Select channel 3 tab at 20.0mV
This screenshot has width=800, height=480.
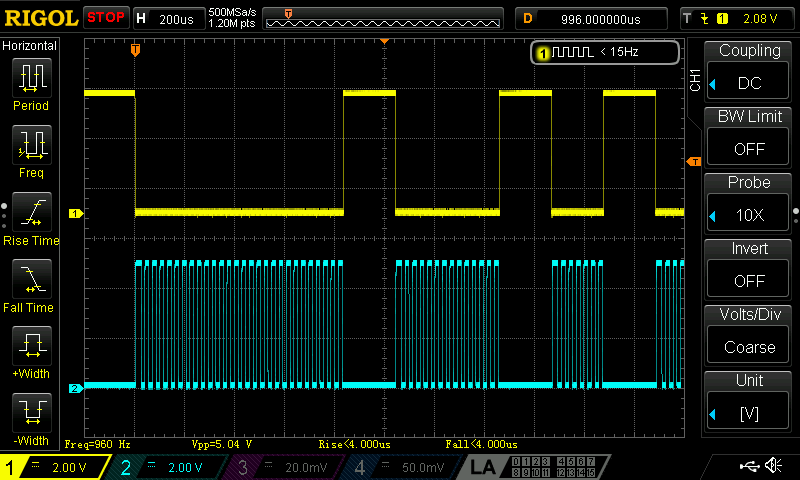pos(286,467)
